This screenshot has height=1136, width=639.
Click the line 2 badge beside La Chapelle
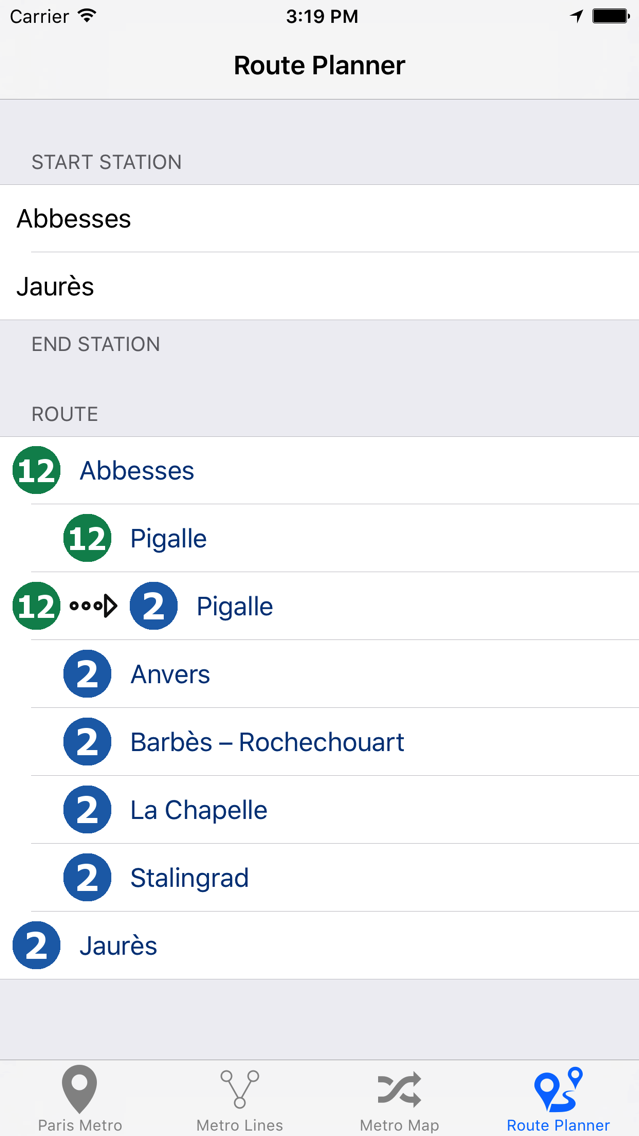(87, 811)
